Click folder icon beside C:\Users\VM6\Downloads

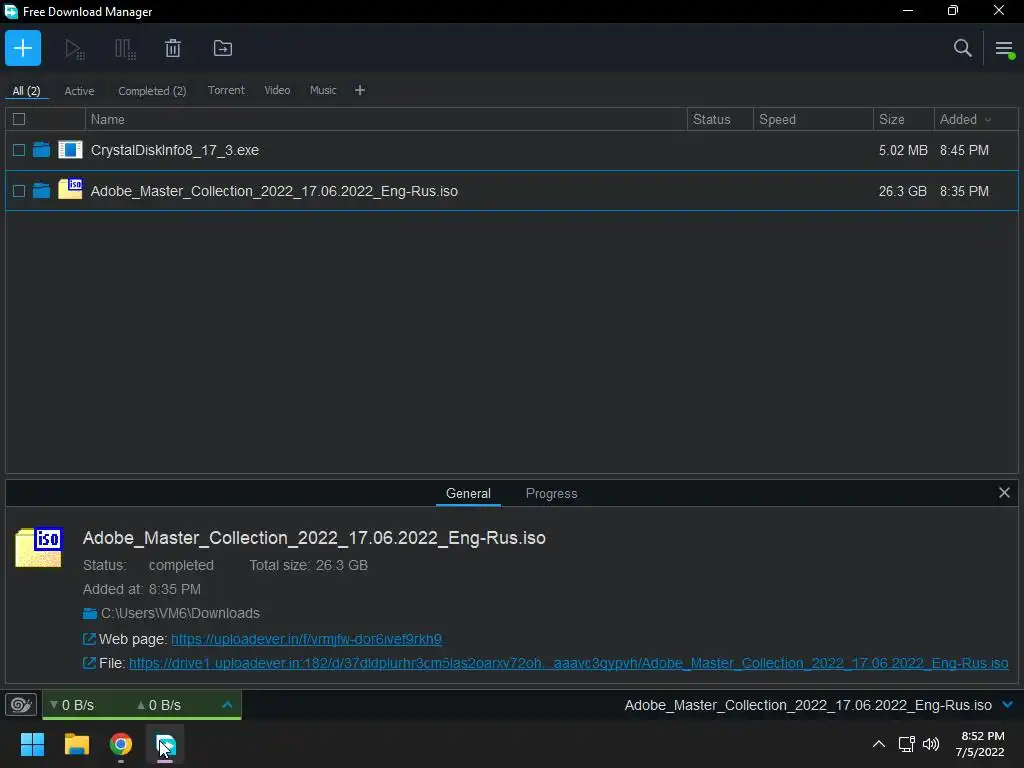point(90,613)
